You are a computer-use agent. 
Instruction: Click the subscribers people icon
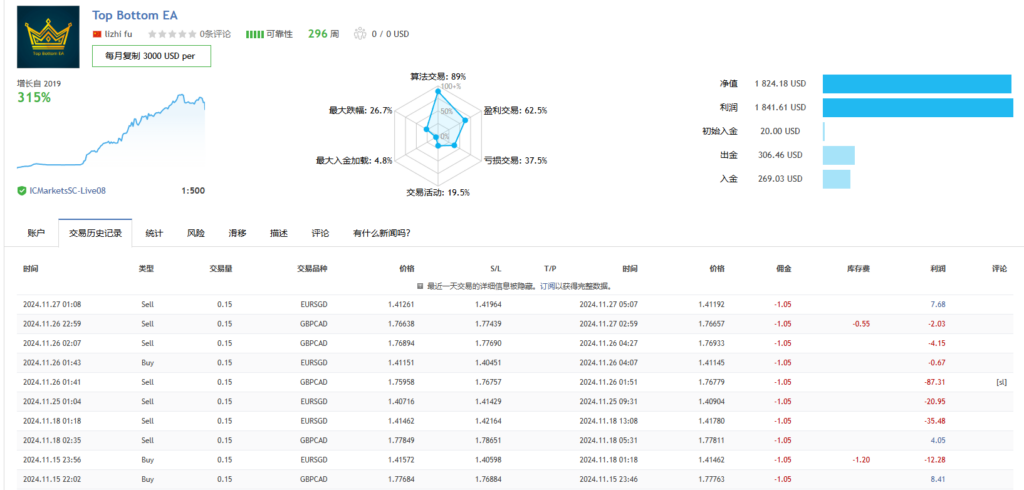(360, 34)
